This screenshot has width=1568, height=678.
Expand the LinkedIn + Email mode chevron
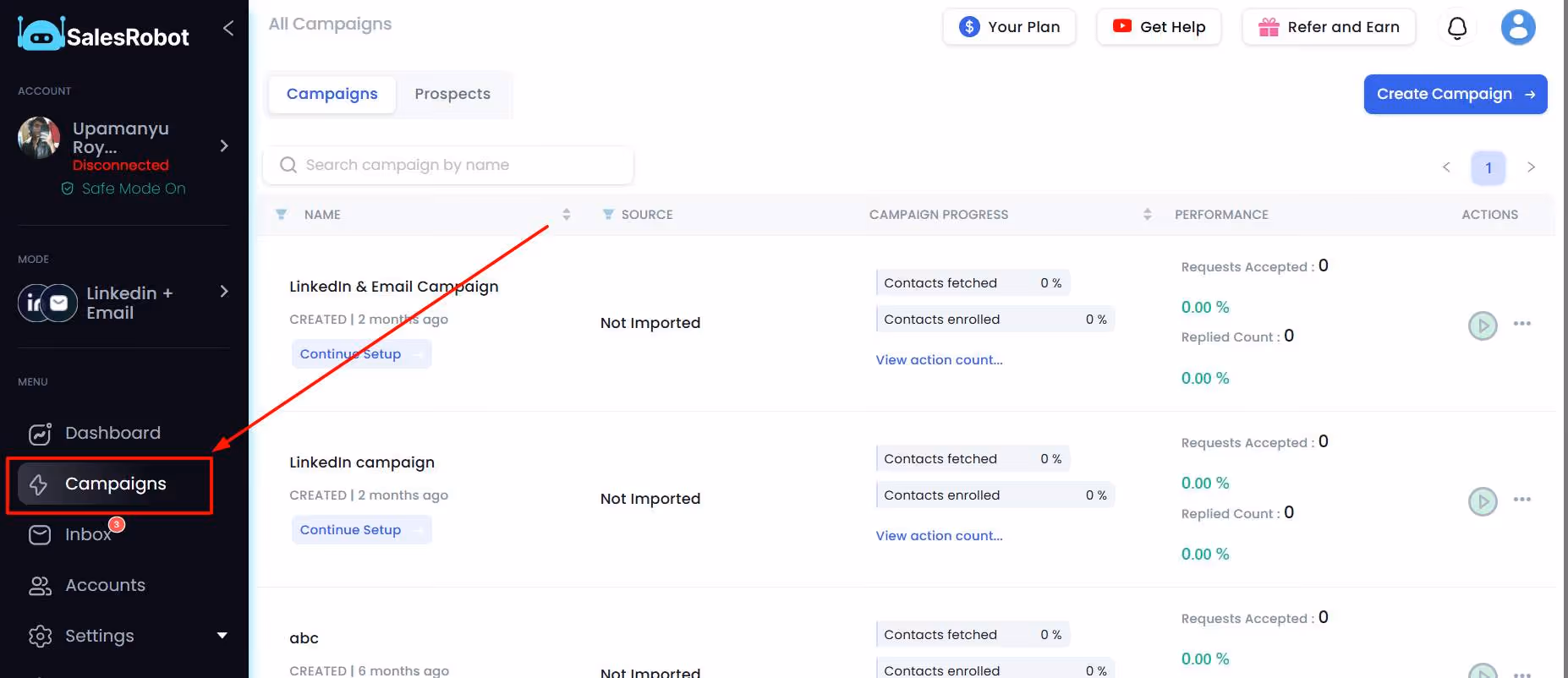pyautogui.click(x=224, y=292)
